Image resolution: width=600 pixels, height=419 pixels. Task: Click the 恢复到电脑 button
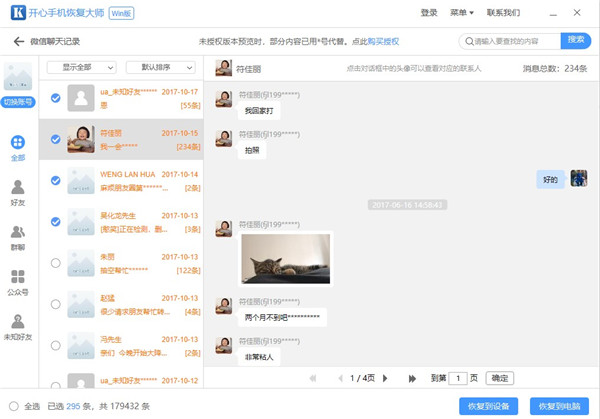[559, 406]
